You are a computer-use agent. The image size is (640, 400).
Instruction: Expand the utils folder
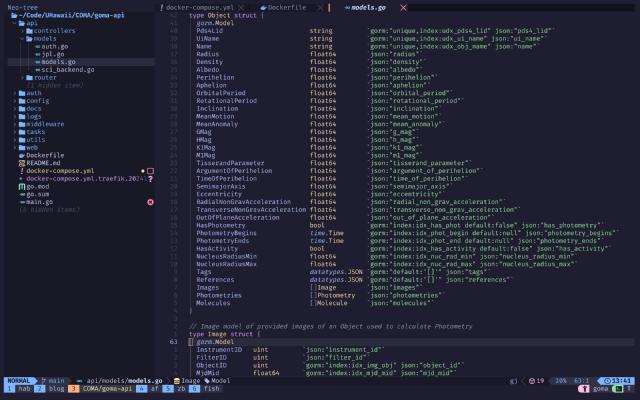[15, 140]
